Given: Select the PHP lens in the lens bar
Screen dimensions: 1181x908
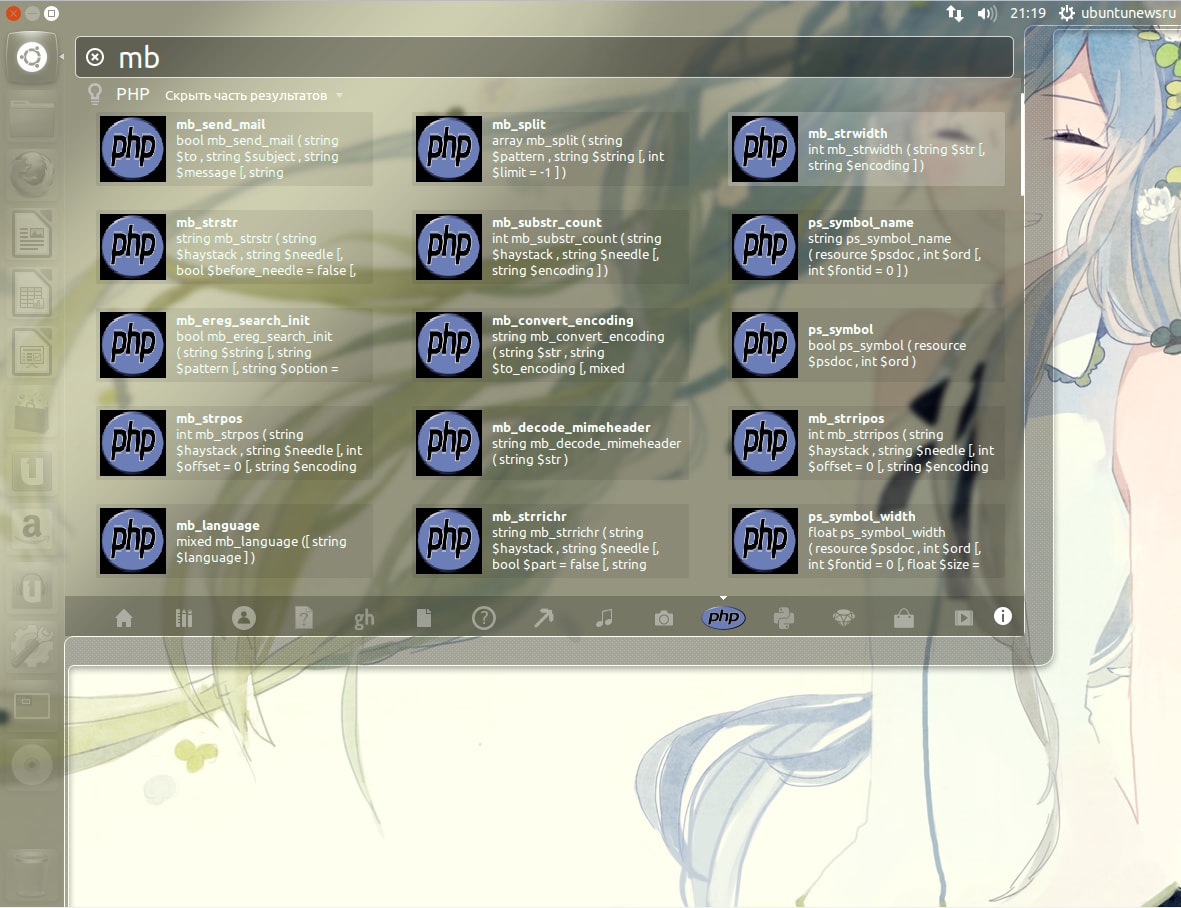Looking at the screenshot, I should click(723, 617).
